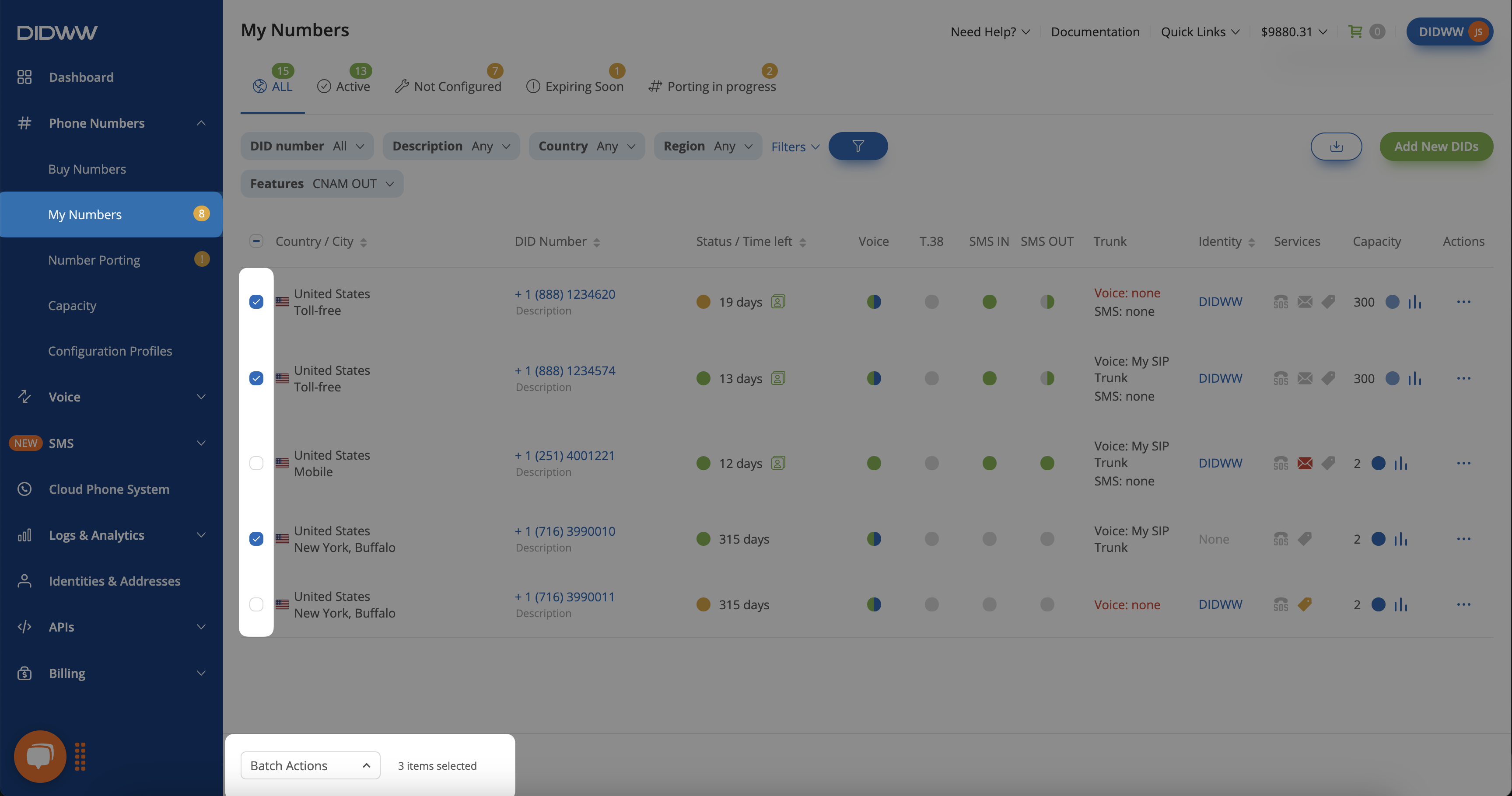
Task: Toggle checkbox for +1 (716) 3990011 row
Action: click(256, 603)
